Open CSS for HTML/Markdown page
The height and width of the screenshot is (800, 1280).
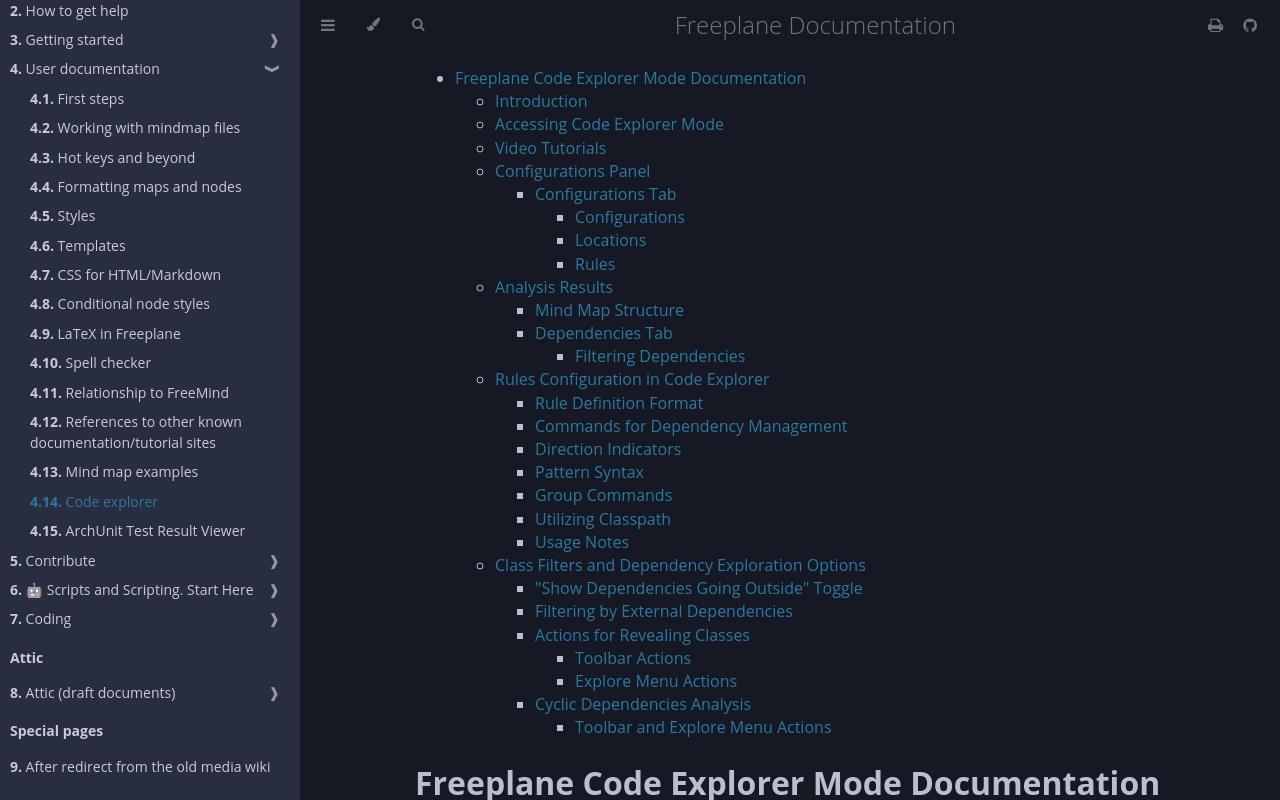pyautogui.click(x=125, y=275)
